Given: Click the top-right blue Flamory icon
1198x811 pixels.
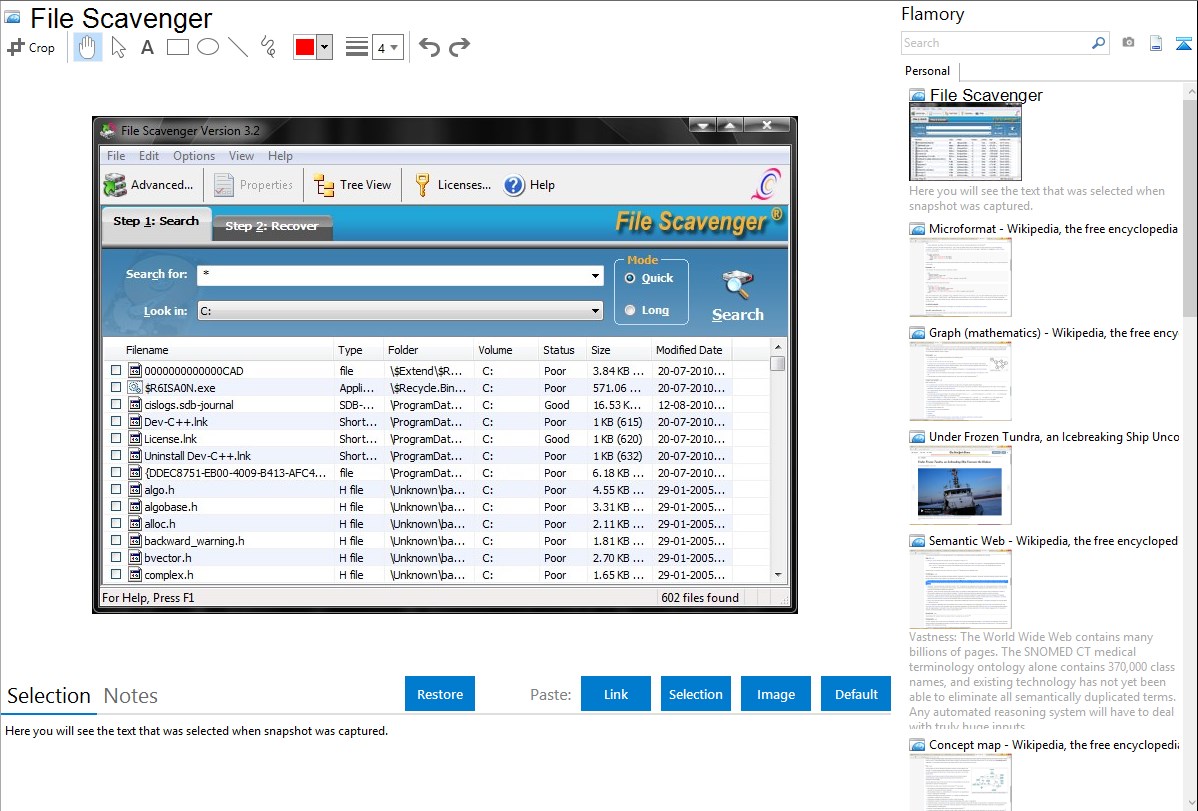Looking at the screenshot, I should click(x=1183, y=43).
